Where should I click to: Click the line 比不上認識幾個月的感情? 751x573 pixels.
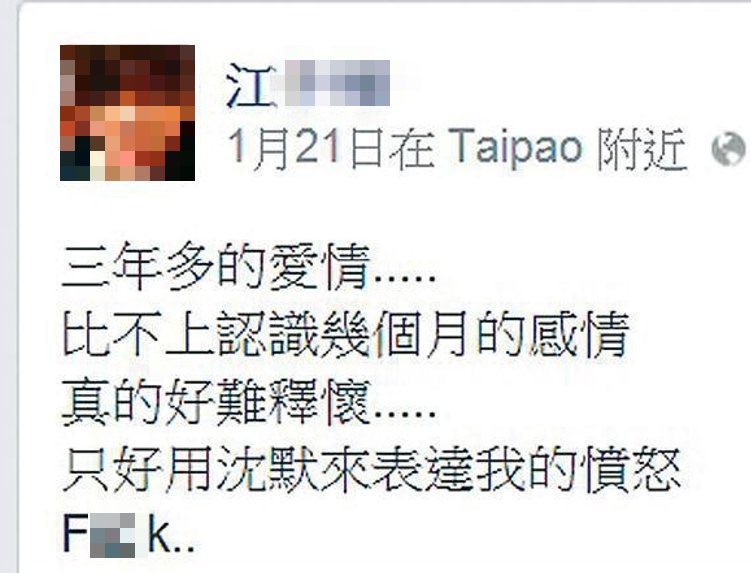coord(346,334)
